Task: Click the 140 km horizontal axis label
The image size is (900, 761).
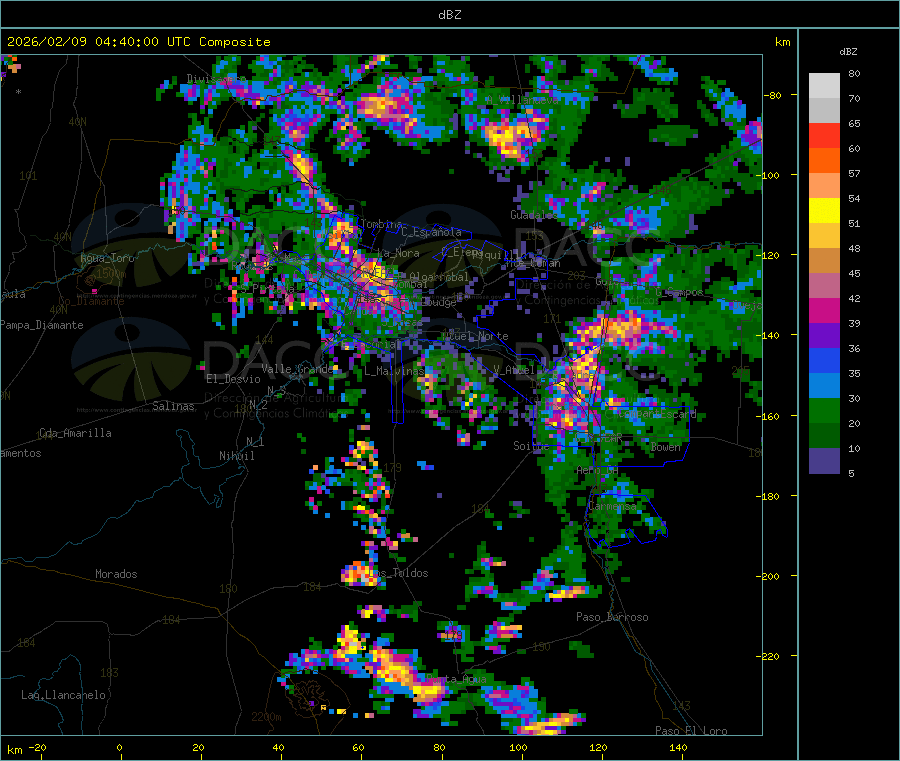Action: (x=678, y=747)
